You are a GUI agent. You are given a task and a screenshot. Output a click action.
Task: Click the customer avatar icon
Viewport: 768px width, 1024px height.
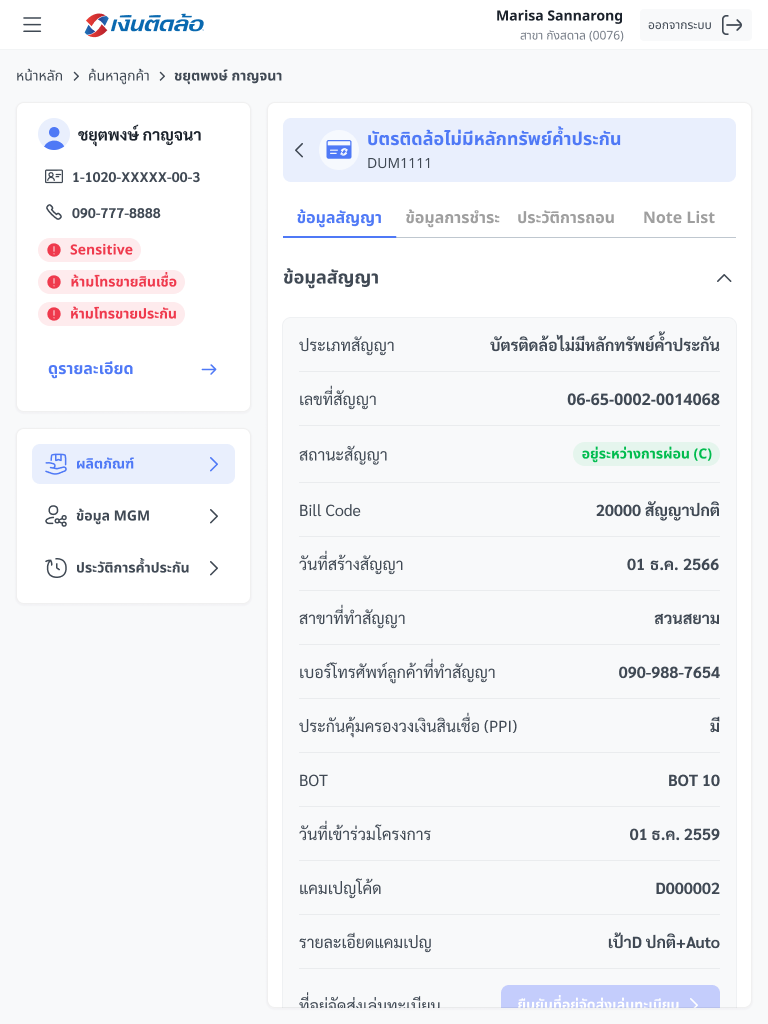[54, 134]
